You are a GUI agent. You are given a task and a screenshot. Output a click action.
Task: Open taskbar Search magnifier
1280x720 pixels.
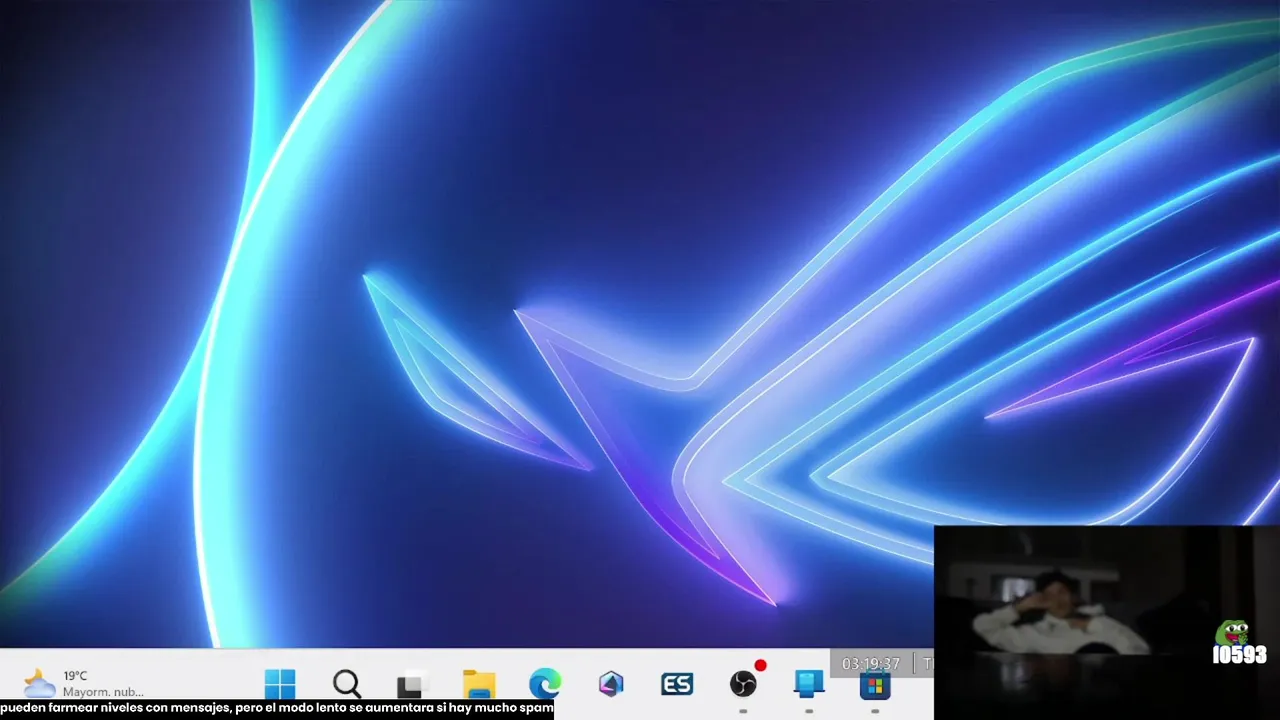pos(346,684)
